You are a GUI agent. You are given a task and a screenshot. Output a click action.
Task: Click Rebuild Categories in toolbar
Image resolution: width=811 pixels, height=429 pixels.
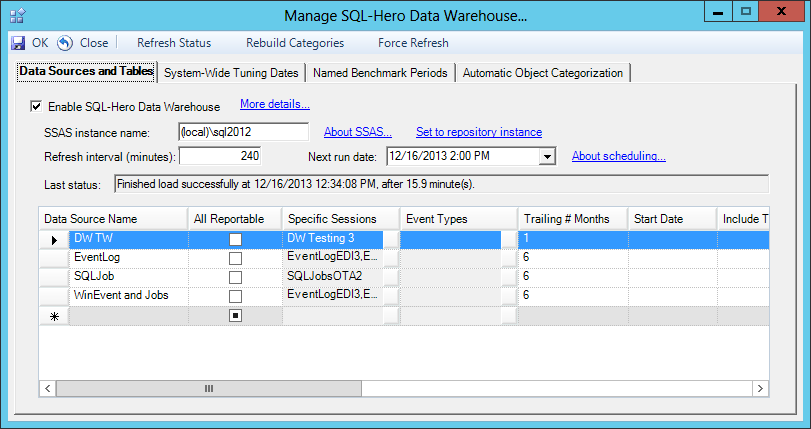click(x=295, y=43)
